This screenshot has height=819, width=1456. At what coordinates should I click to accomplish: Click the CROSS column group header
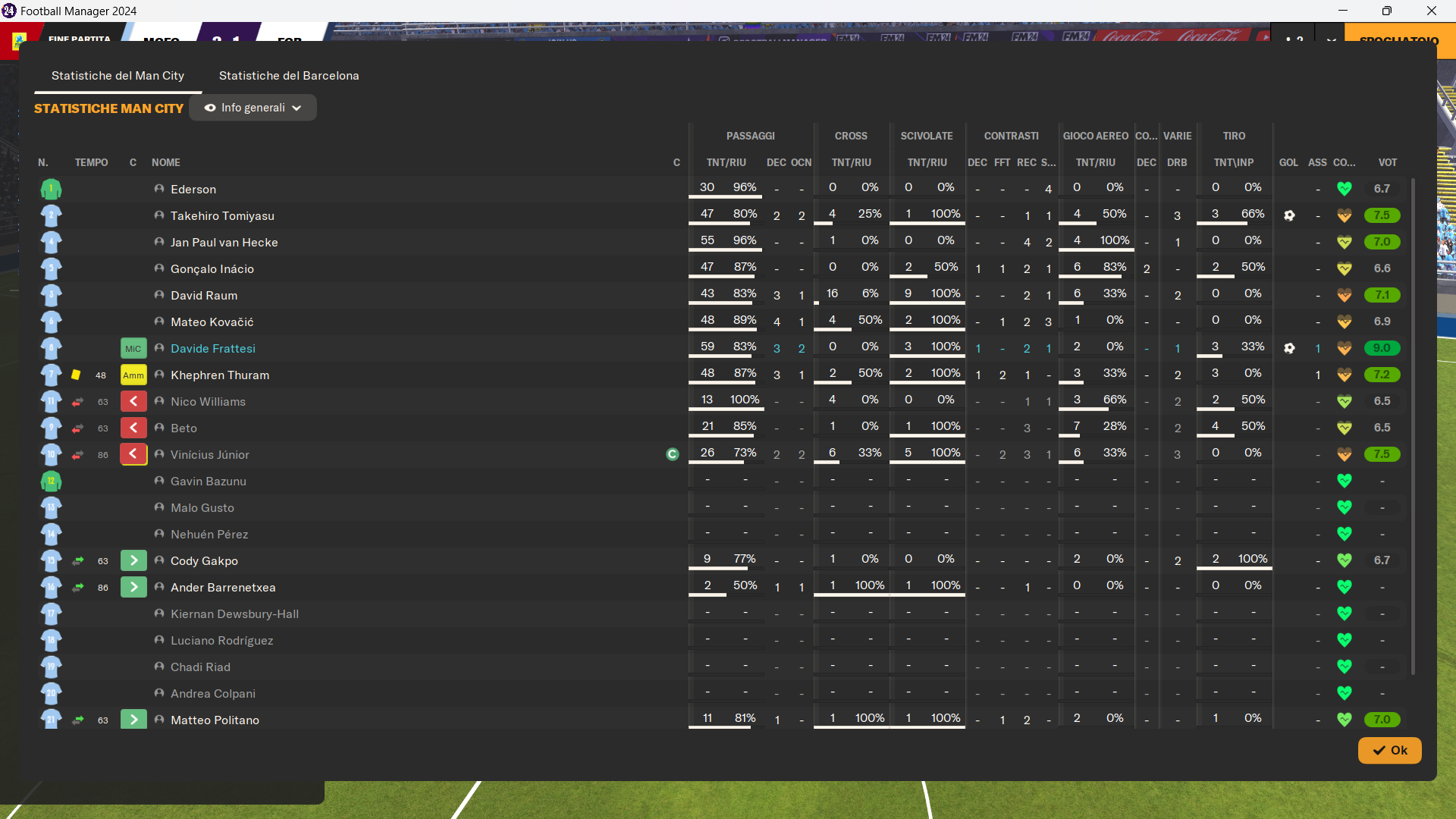coord(851,136)
